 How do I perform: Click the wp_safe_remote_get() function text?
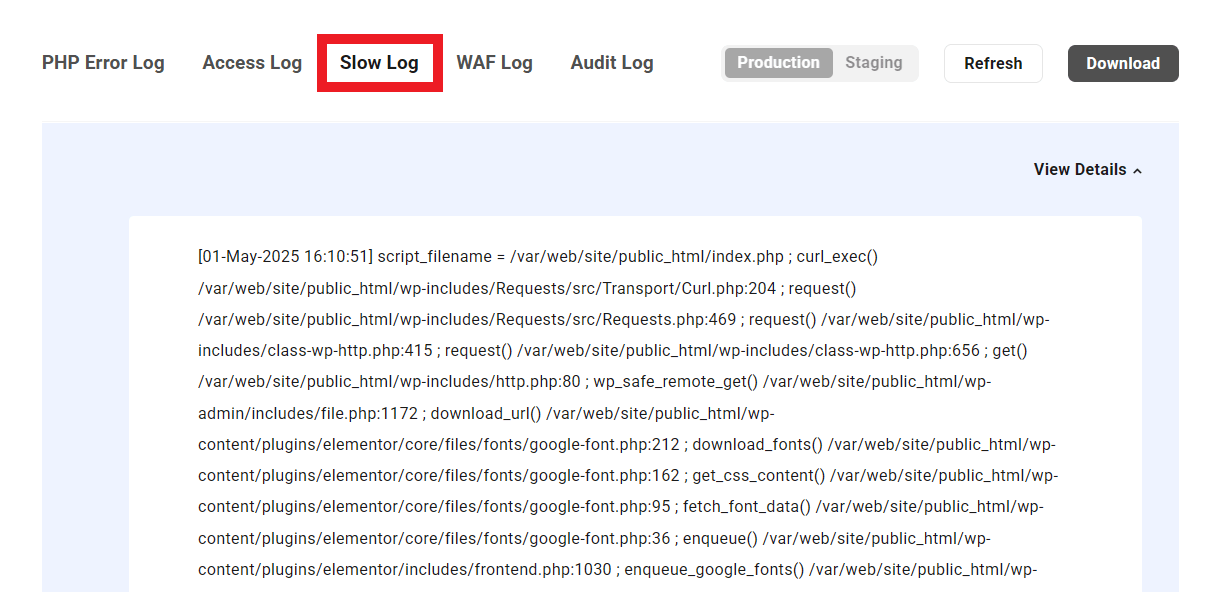tap(677, 382)
